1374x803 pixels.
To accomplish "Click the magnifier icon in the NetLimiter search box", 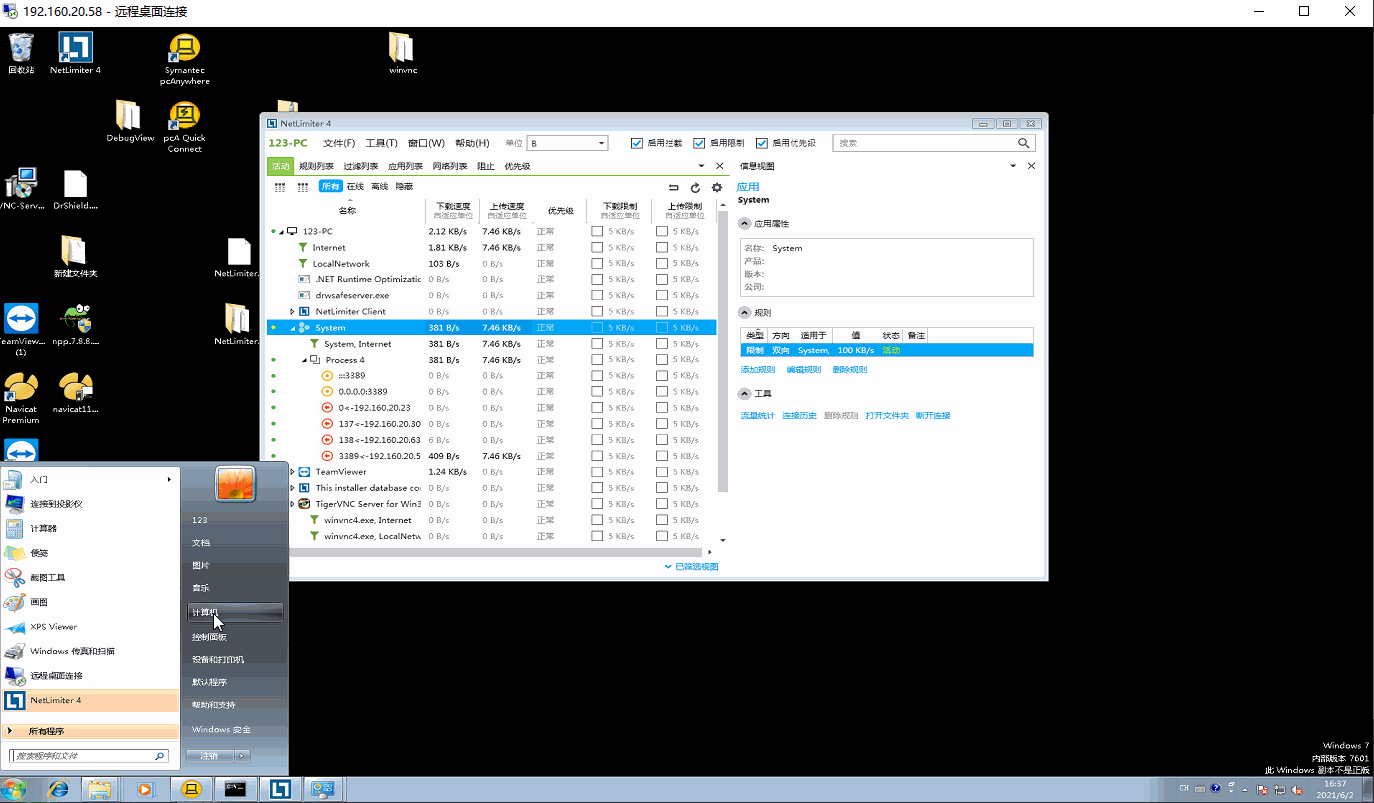I will (1024, 143).
